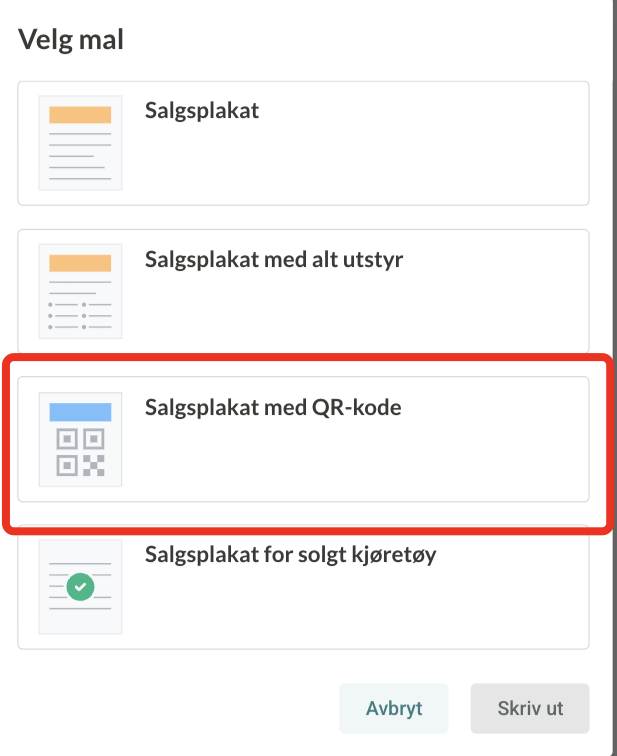Click the 'Salgsplakat med alt utstyr' title text

click(x=274, y=261)
